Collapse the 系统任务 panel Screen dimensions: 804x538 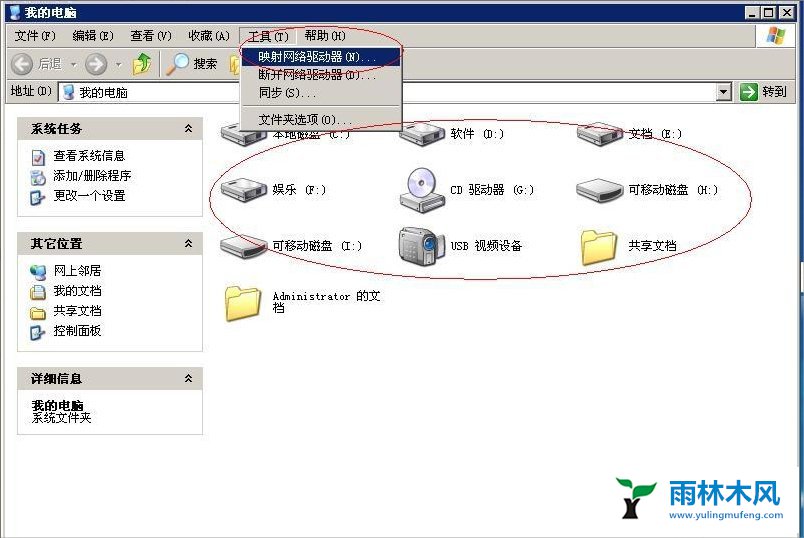[x=188, y=129]
